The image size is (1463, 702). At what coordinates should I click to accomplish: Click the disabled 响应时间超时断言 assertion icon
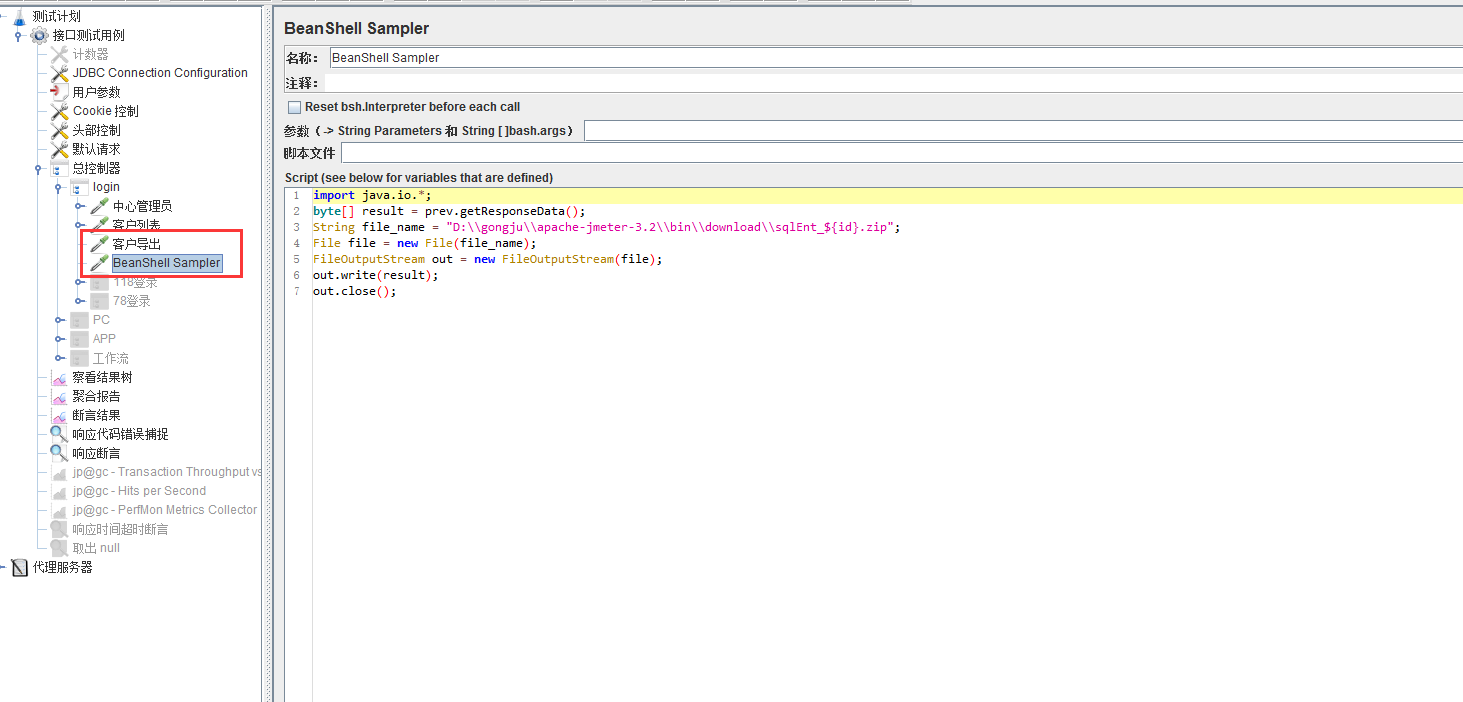pos(60,529)
